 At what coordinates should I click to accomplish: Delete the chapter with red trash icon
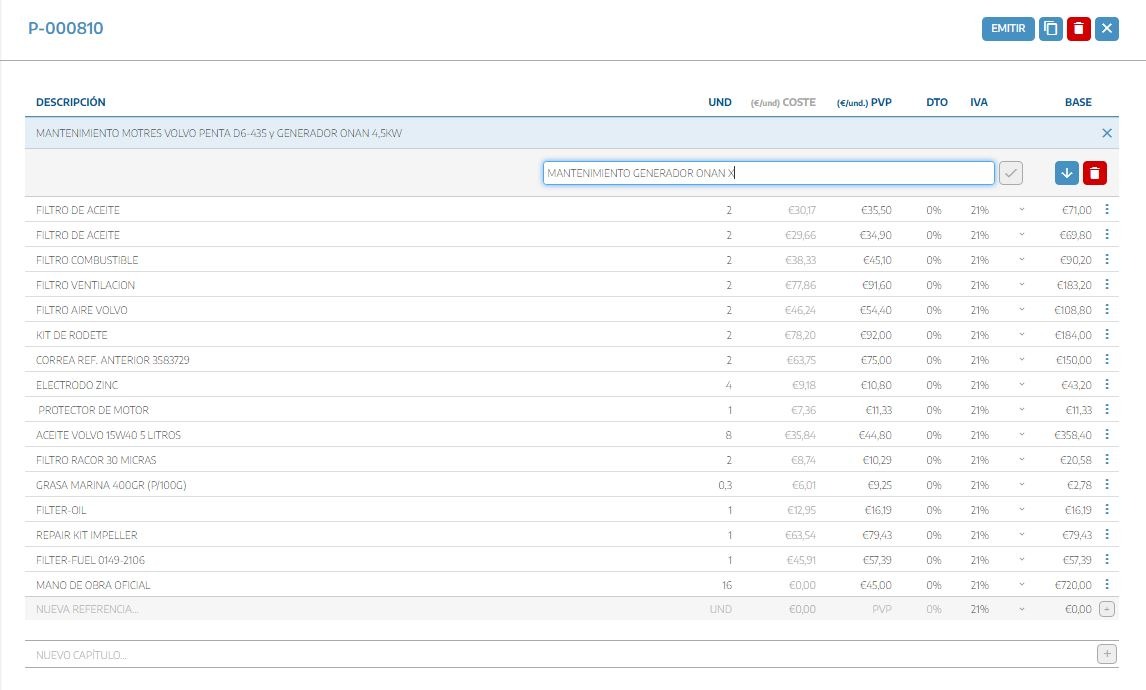pos(1095,173)
